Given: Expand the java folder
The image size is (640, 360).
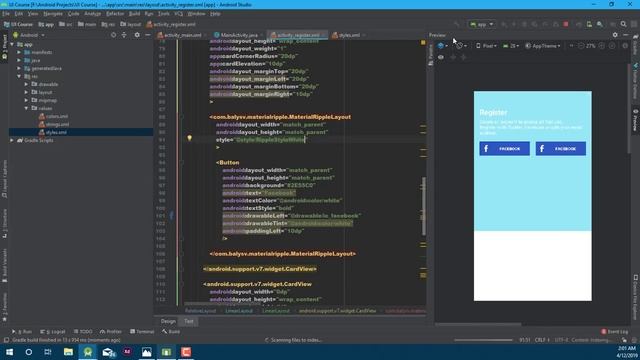Looking at the screenshot, I should click(x=19, y=60).
